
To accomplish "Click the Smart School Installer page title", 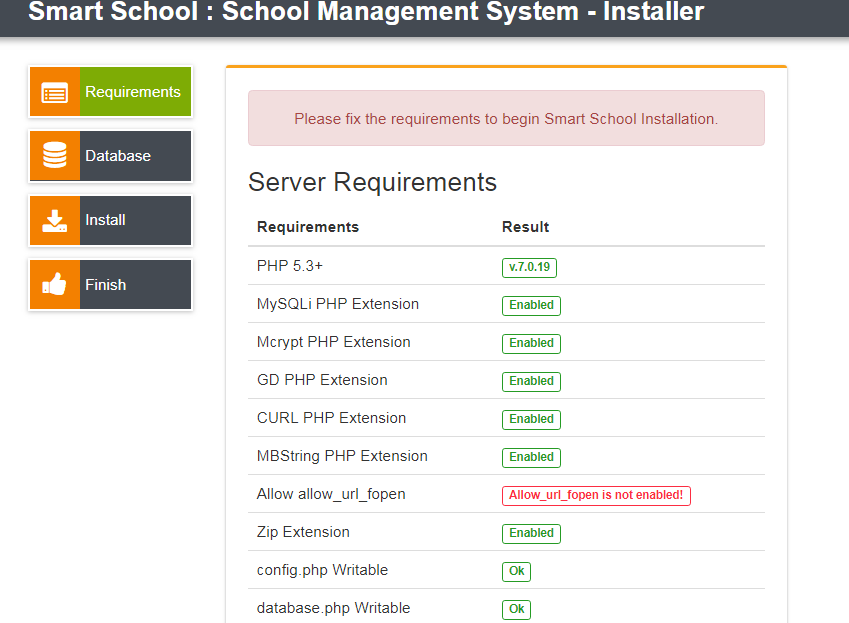I will point(366,13).
